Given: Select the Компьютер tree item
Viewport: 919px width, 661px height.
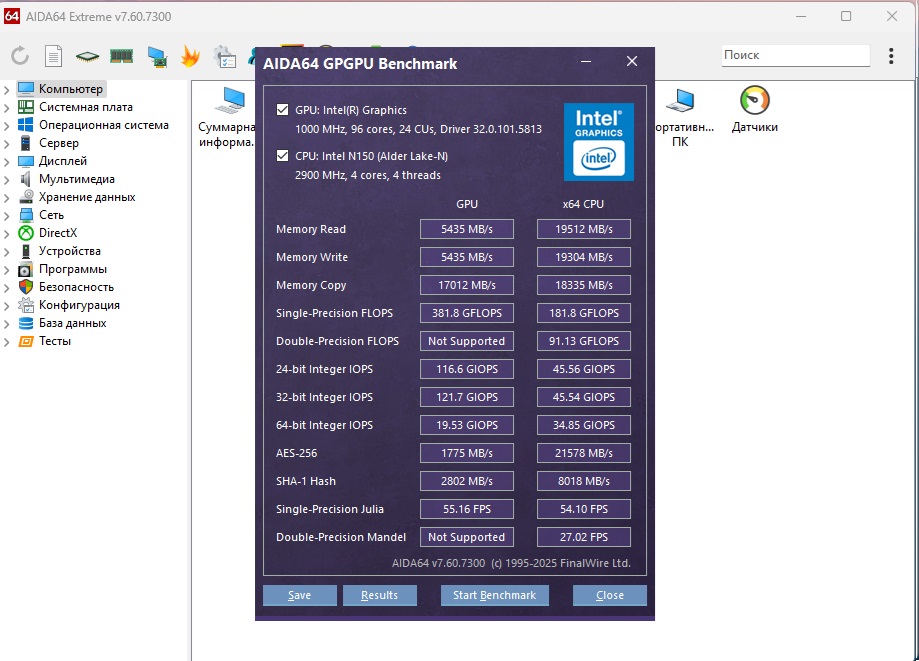Looking at the screenshot, I should (x=71, y=88).
